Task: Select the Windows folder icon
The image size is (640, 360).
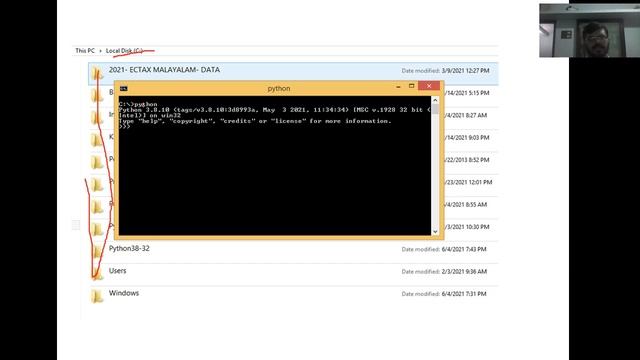Action: tap(97, 296)
